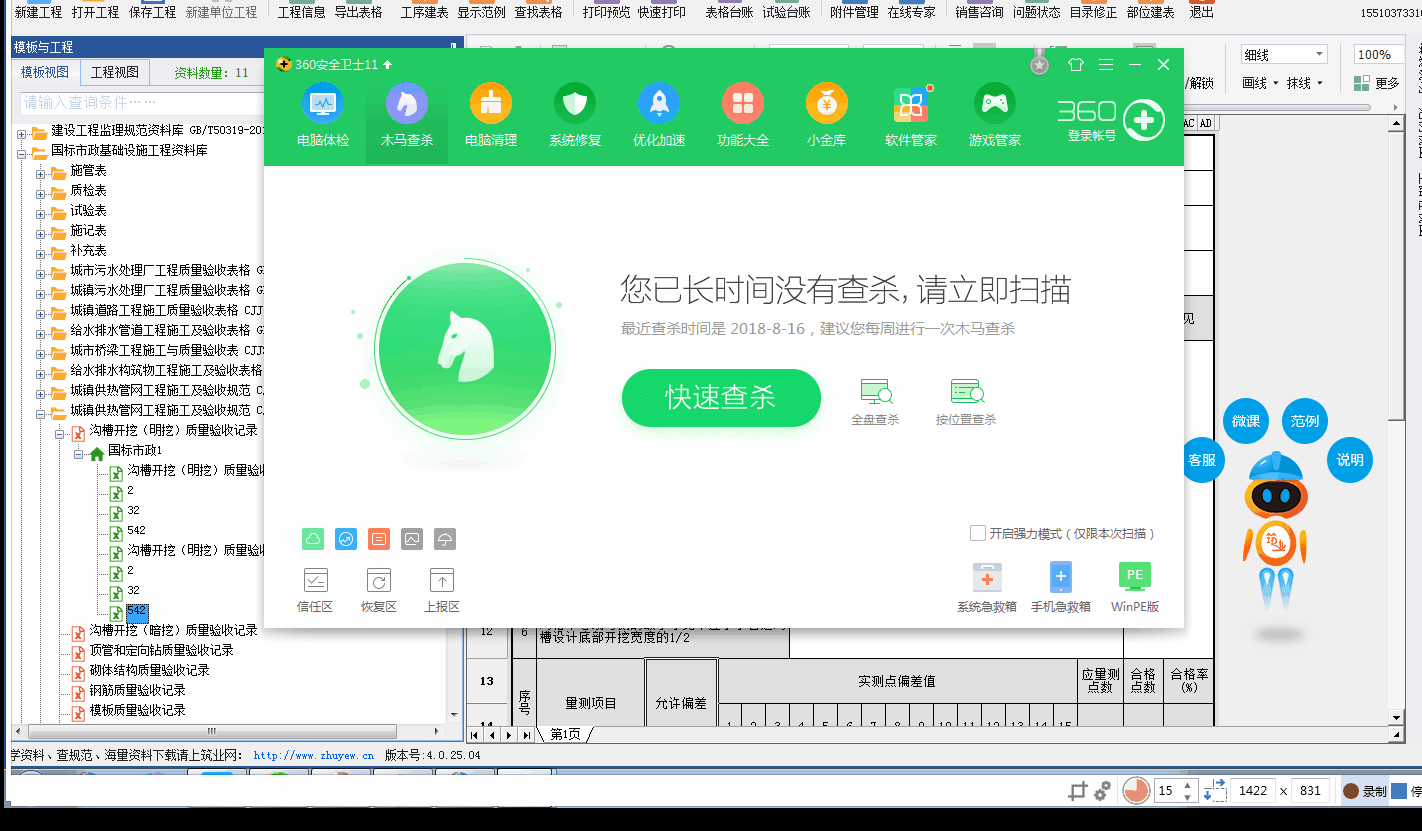Select the 第1页 sheet tab
The height and width of the screenshot is (831, 1422).
point(565,734)
